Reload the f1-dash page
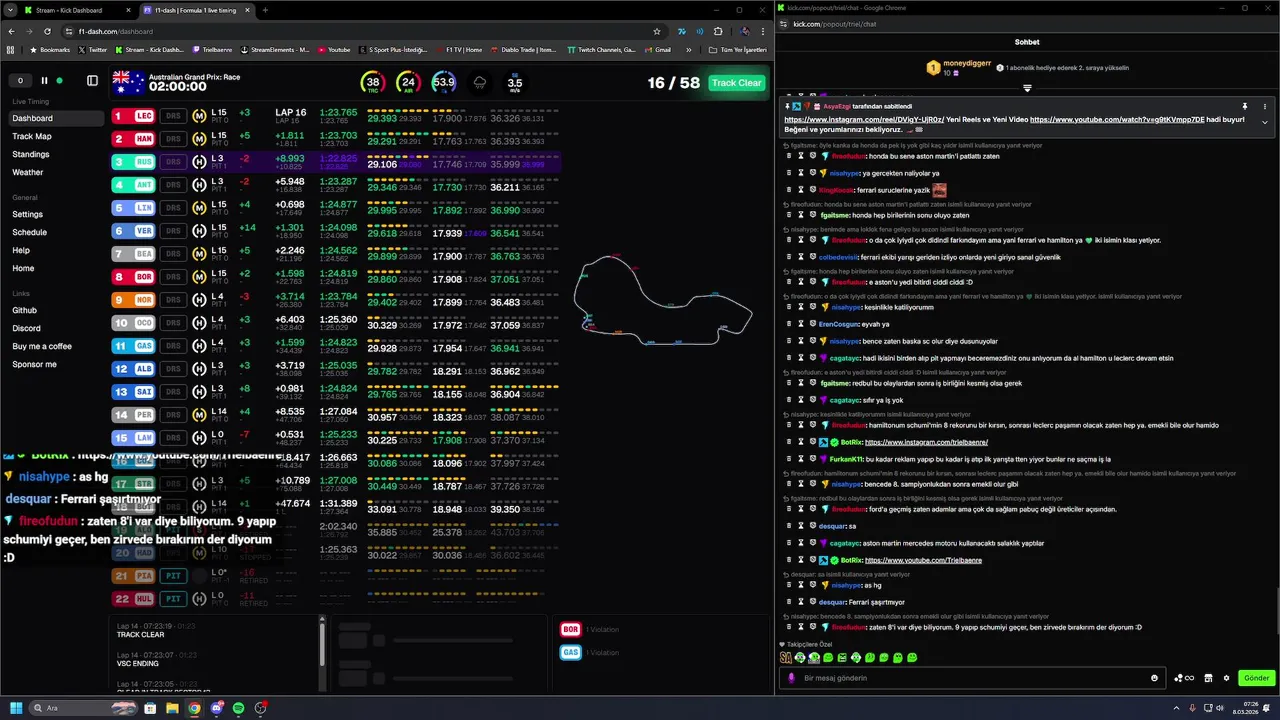Image resolution: width=1280 pixels, height=720 pixels. pyautogui.click(x=47, y=31)
